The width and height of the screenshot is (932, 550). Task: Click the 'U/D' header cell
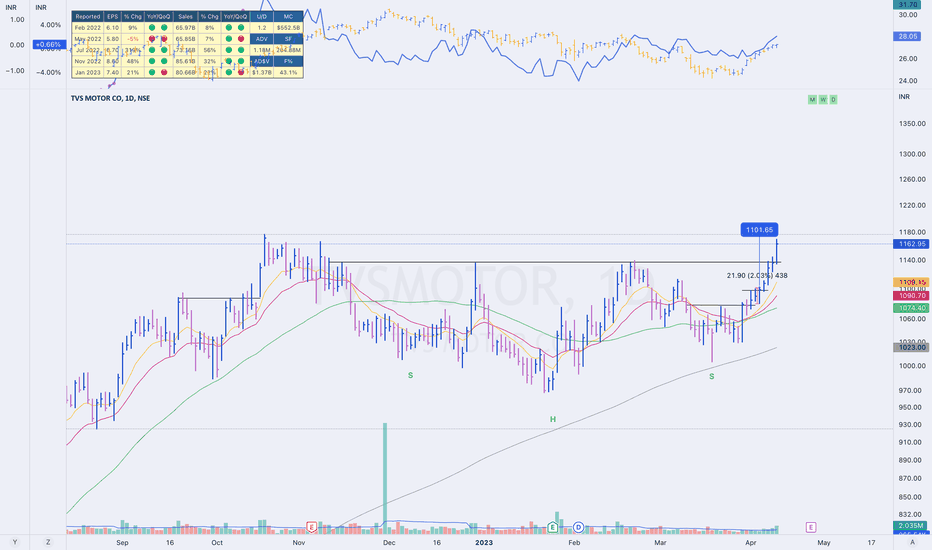pos(262,17)
